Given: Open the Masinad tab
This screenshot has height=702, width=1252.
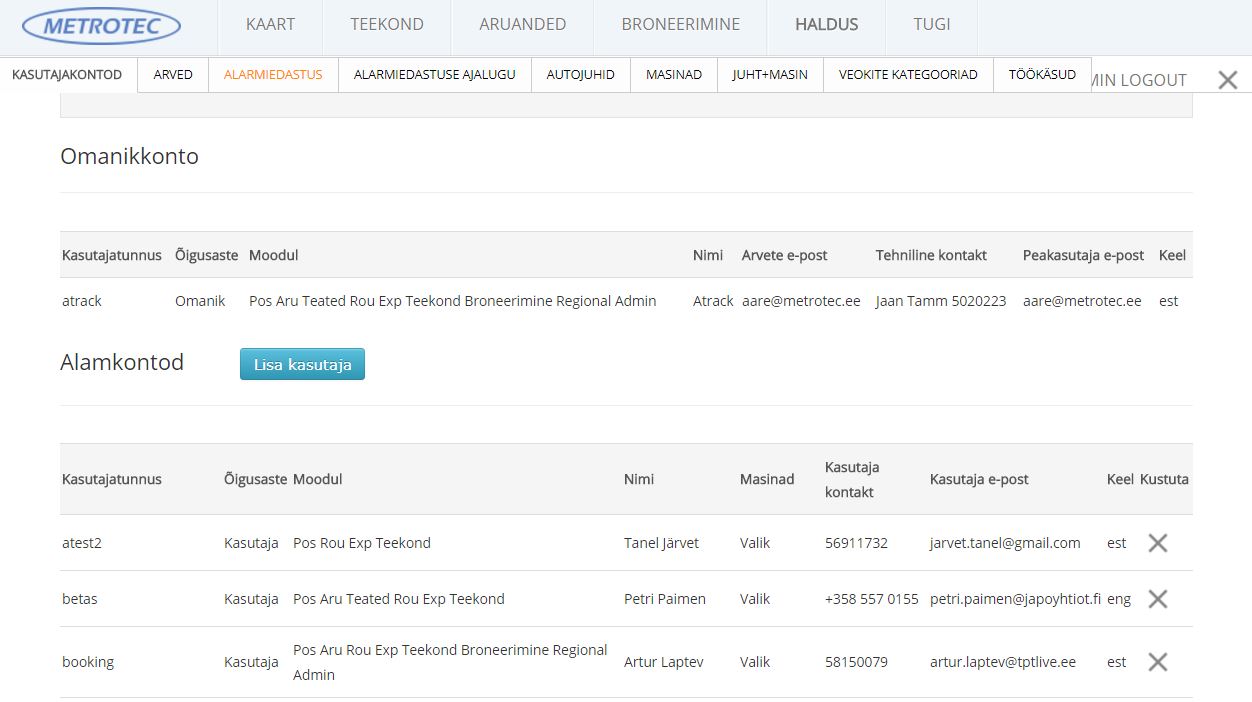Looking at the screenshot, I should (673, 75).
